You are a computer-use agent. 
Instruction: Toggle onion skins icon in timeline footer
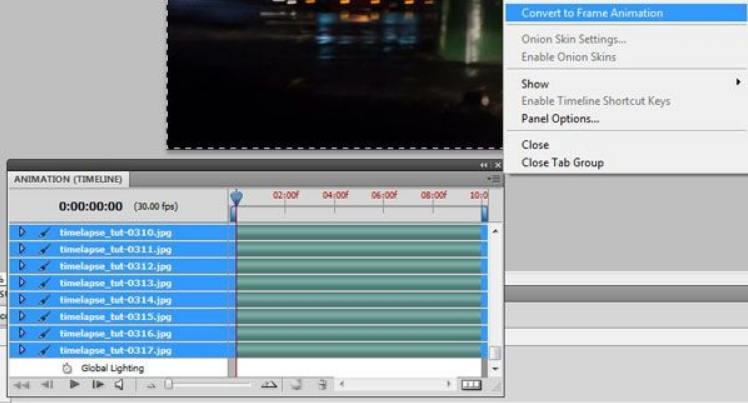(x=296, y=384)
